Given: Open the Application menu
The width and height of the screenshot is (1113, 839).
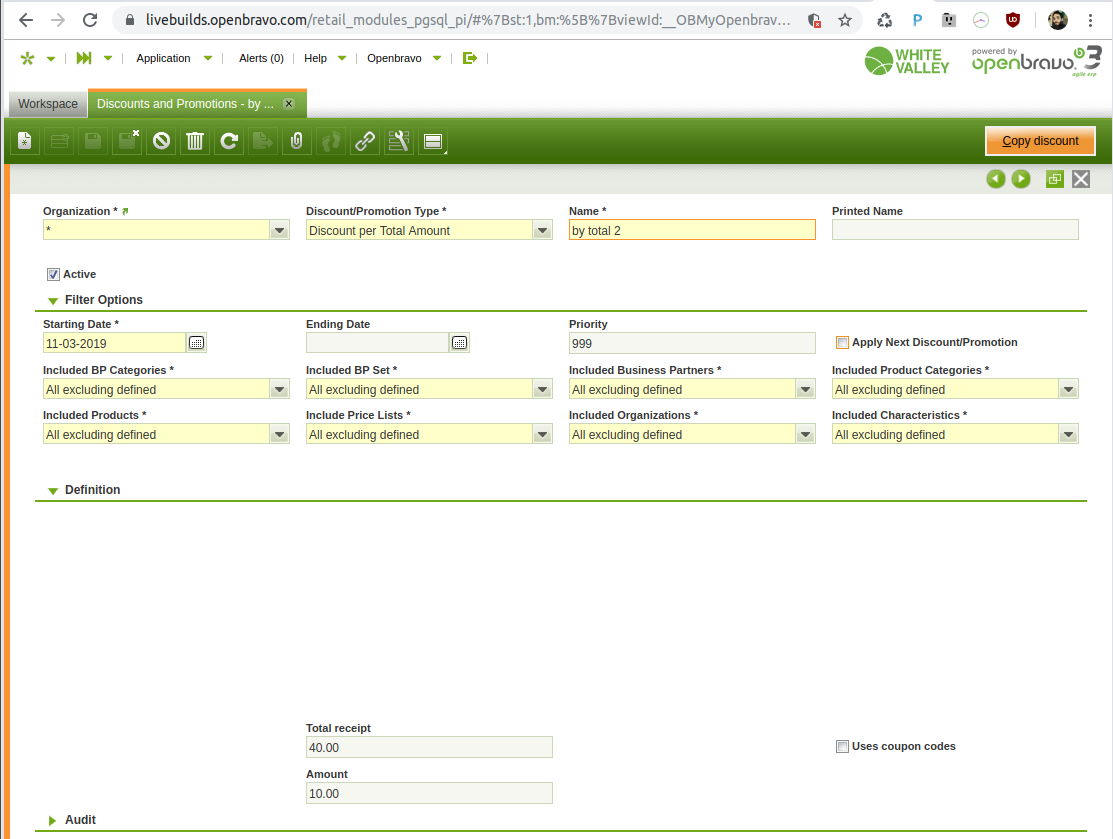Looking at the screenshot, I should click(x=163, y=59).
